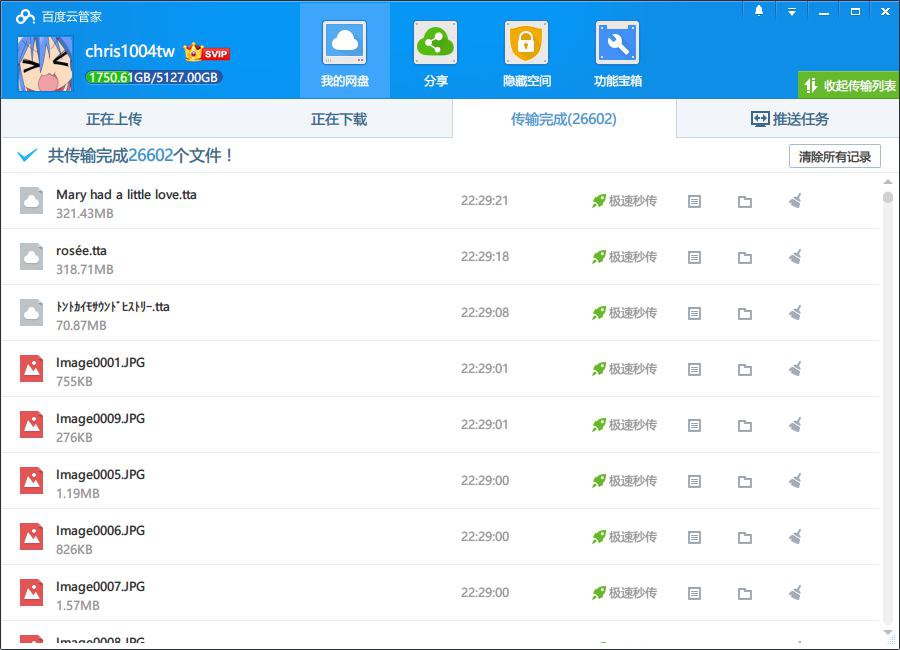
Task: Open title bar dropdown menu arrow
Action: pyautogui.click(x=791, y=11)
